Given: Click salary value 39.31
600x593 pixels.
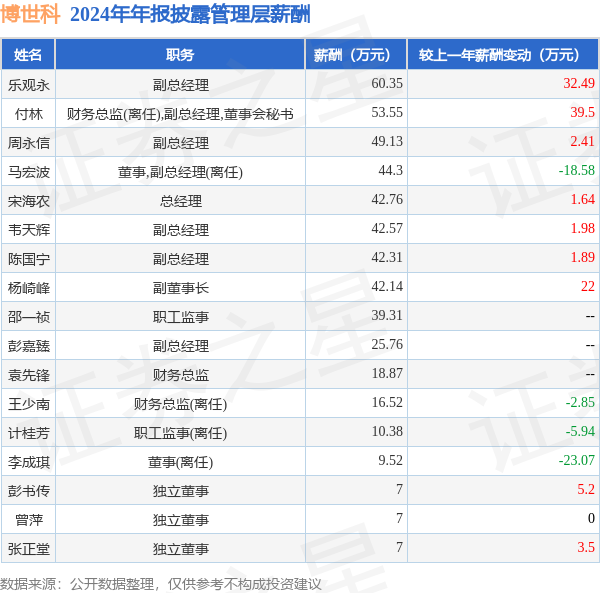Looking at the screenshot, I should [x=387, y=315].
